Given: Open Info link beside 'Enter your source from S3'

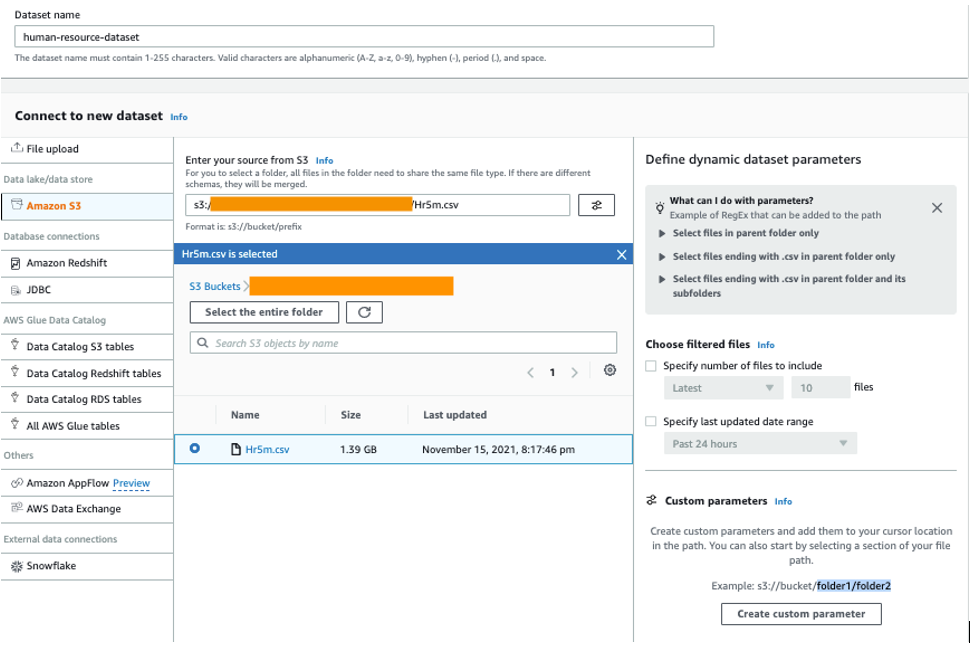Looking at the screenshot, I should tap(324, 160).
